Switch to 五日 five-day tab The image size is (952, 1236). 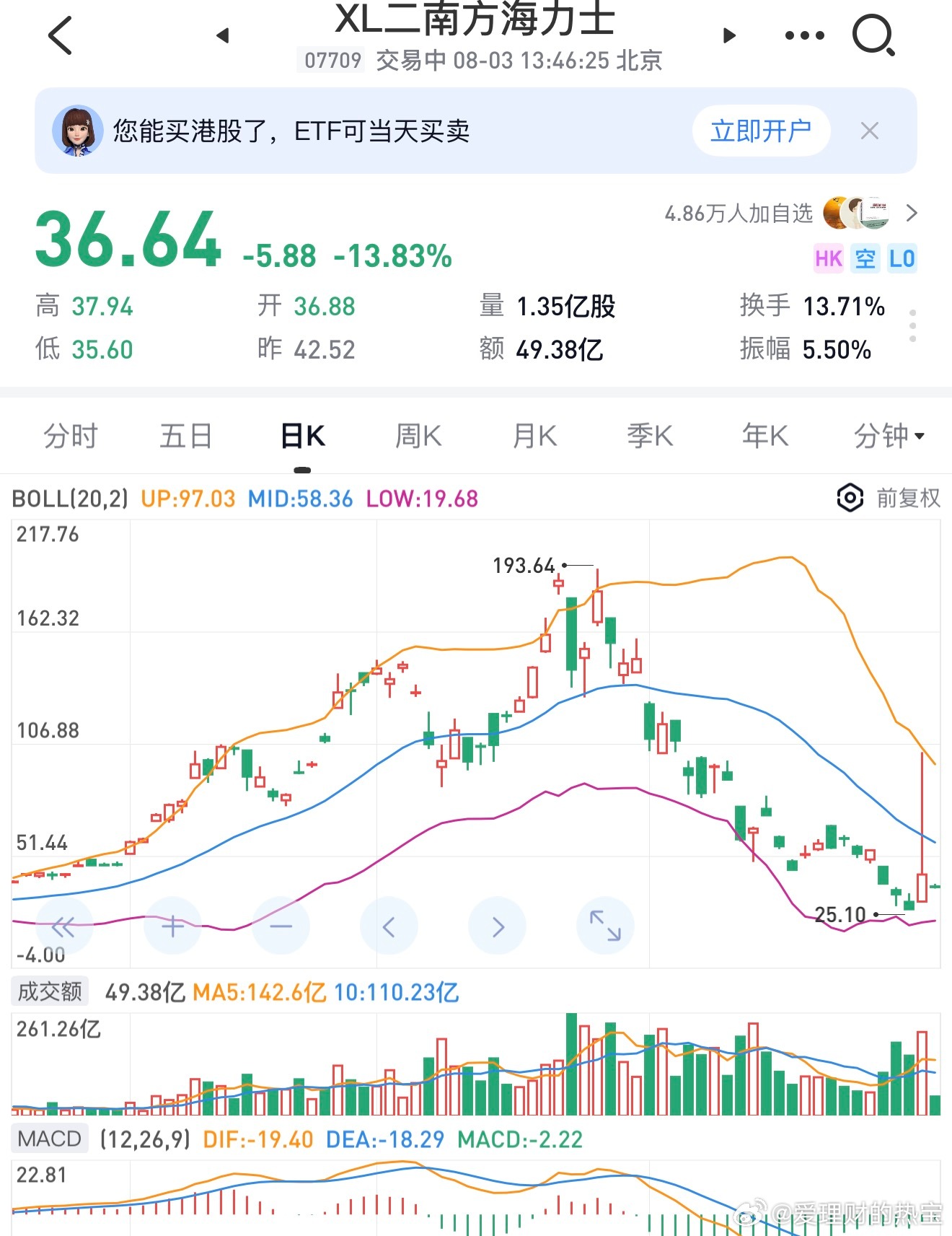tap(186, 436)
